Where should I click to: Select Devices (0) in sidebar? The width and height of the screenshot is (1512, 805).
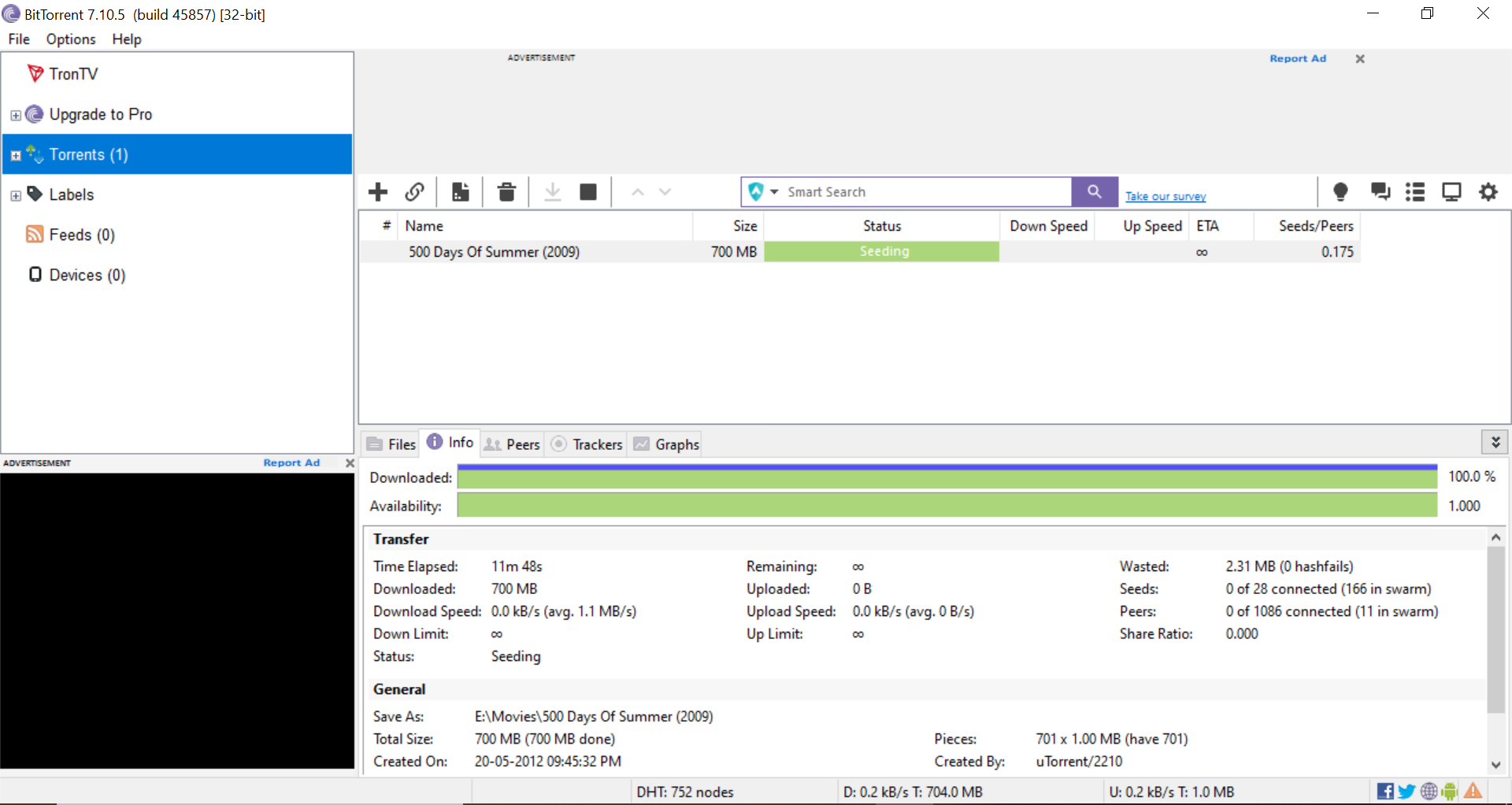point(87,275)
